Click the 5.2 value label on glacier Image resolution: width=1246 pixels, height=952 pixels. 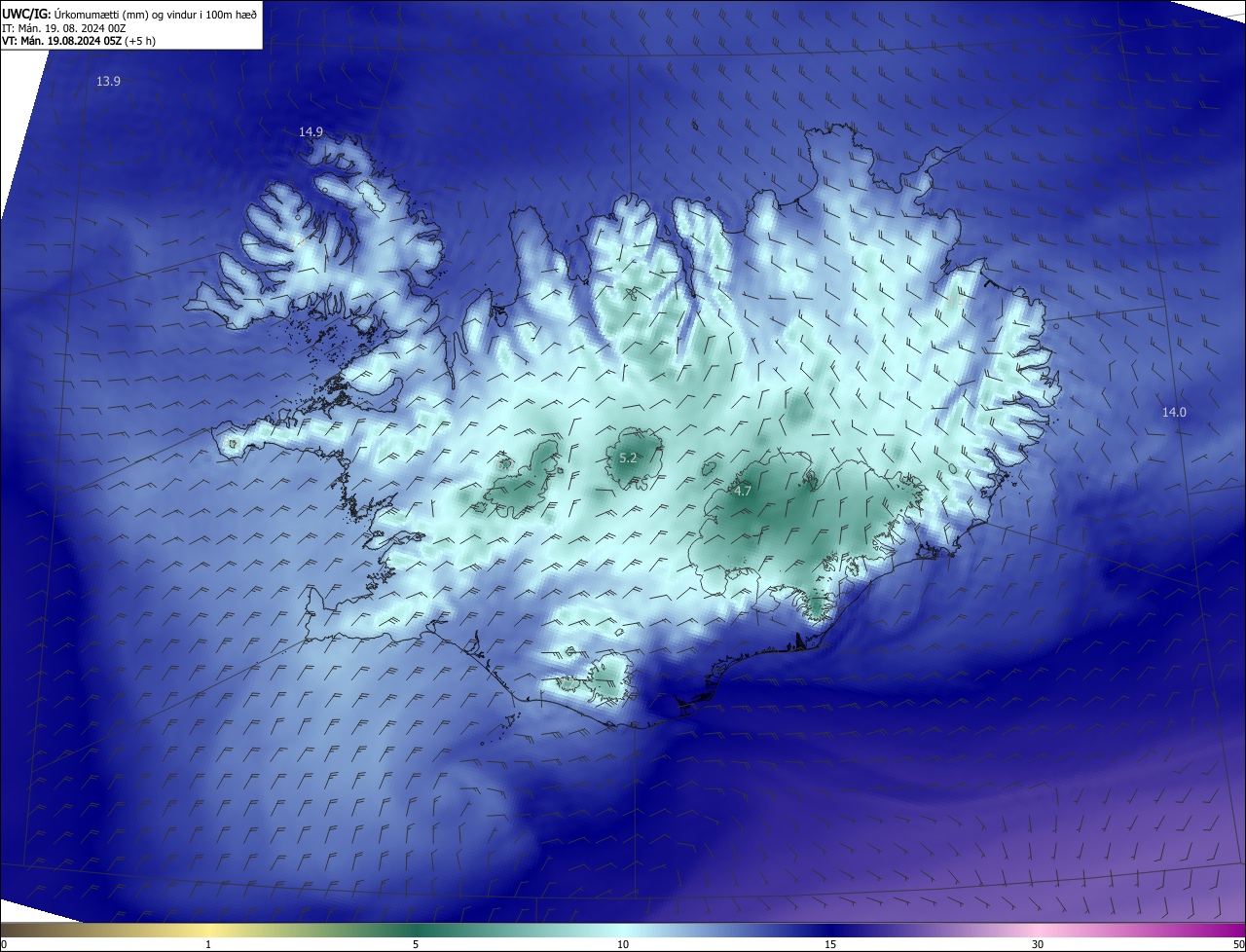click(628, 458)
